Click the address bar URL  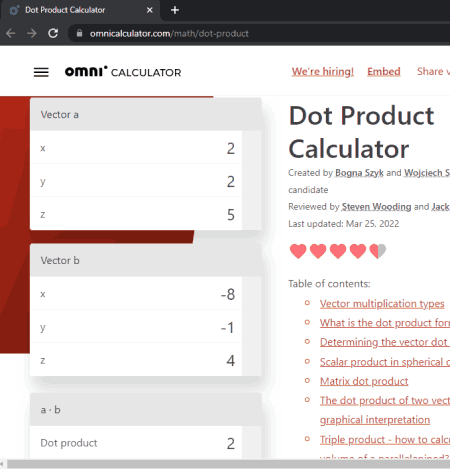click(169, 33)
